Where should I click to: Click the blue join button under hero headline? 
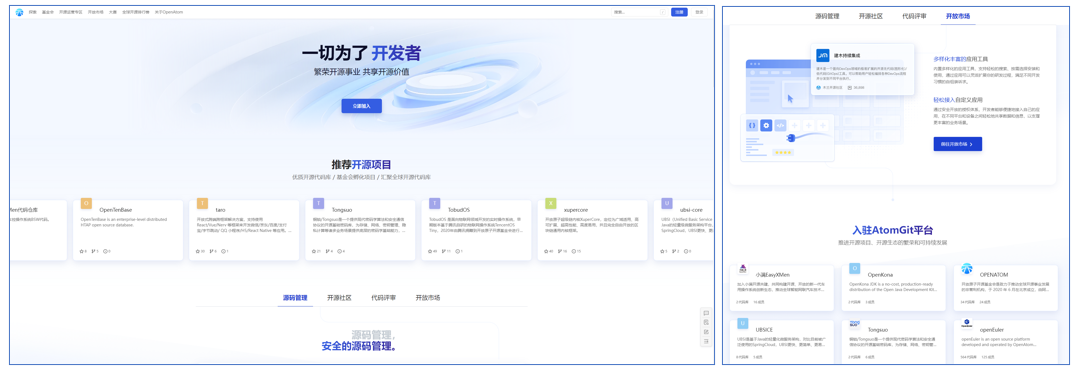click(x=361, y=106)
